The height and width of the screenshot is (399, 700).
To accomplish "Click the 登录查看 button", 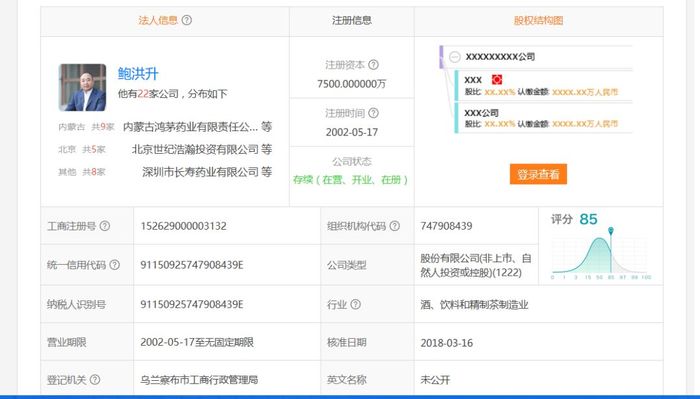I will pyautogui.click(x=538, y=174).
